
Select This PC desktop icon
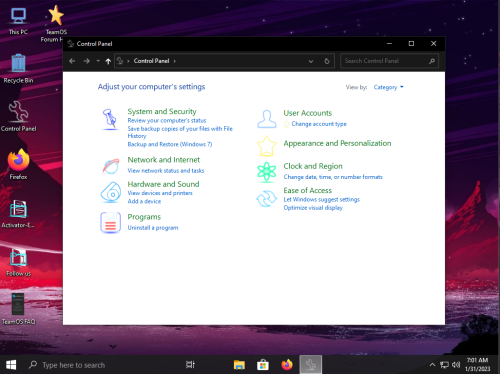coord(18,21)
